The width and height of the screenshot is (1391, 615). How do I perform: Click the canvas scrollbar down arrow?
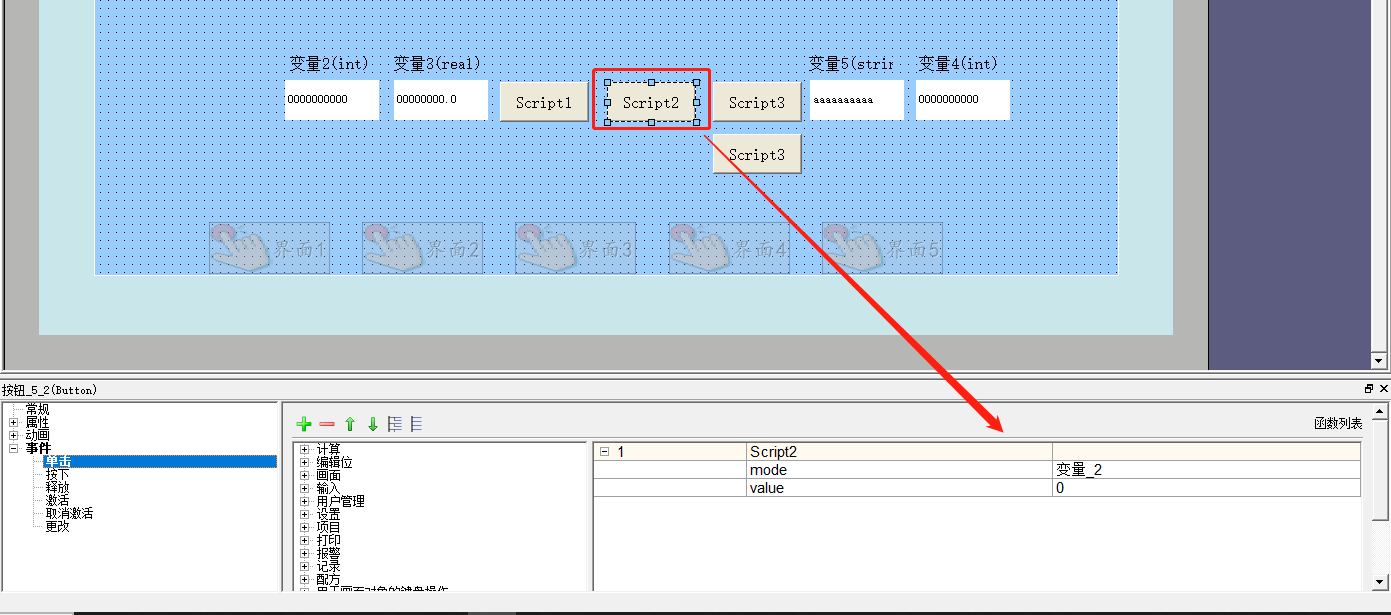tap(1381, 360)
